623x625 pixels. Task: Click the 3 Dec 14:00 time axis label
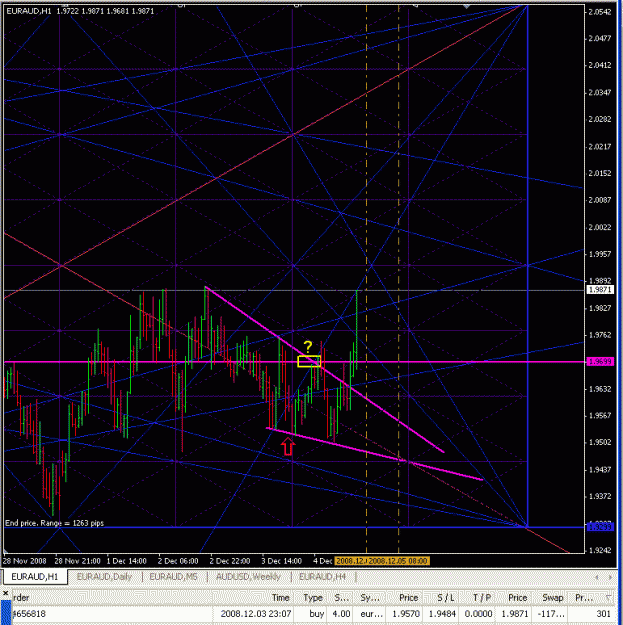[281, 561]
